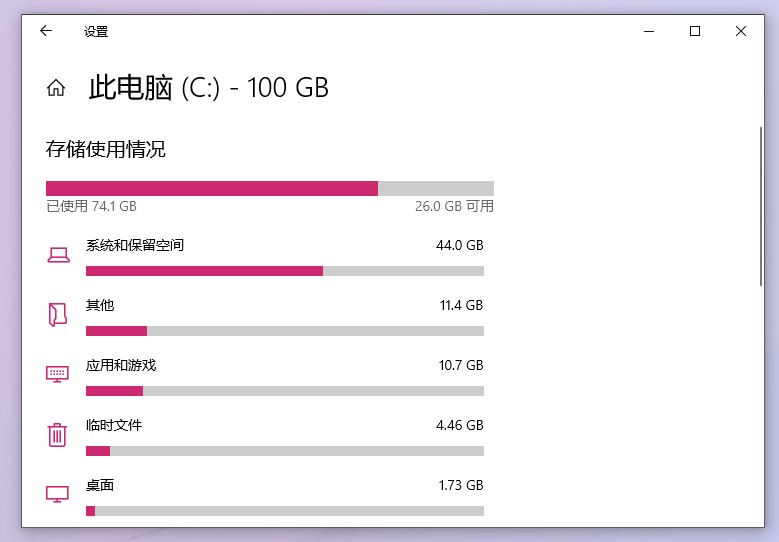
Task: Open 应用和游戏 storage category
Action: tap(121, 365)
